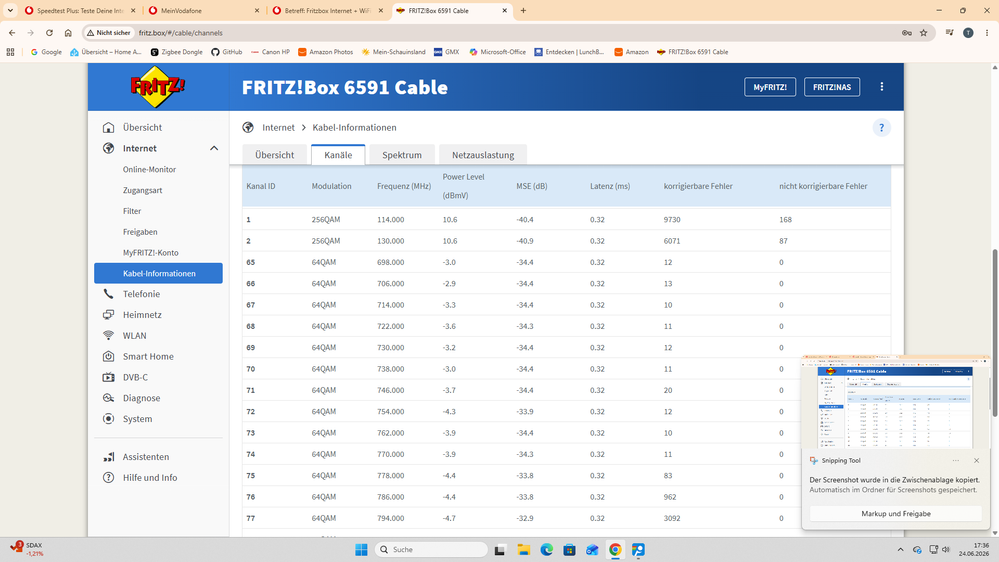The image size is (999, 562).
Task: Click the Assistenten icon
Action: pyautogui.click(x=108, y=457)
